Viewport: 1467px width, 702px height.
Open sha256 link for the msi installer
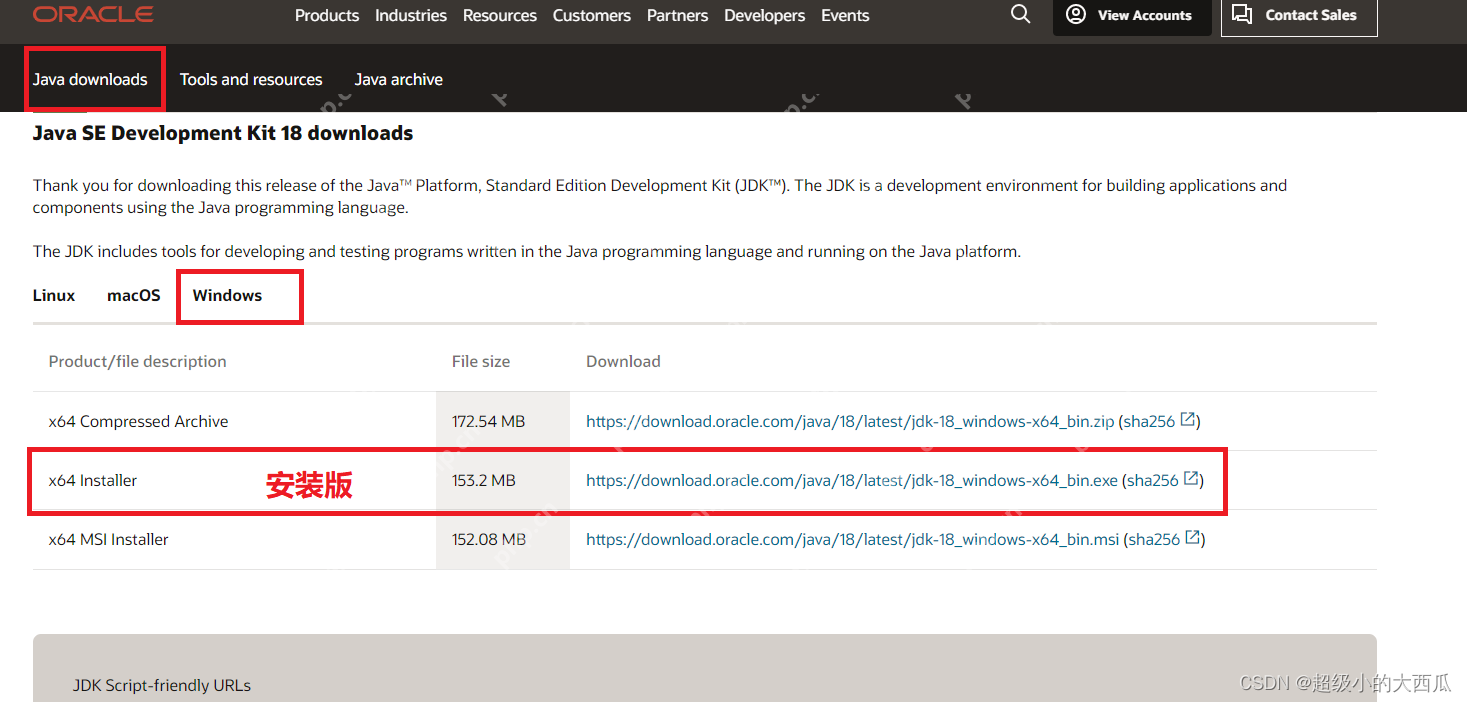point(1155,539)
